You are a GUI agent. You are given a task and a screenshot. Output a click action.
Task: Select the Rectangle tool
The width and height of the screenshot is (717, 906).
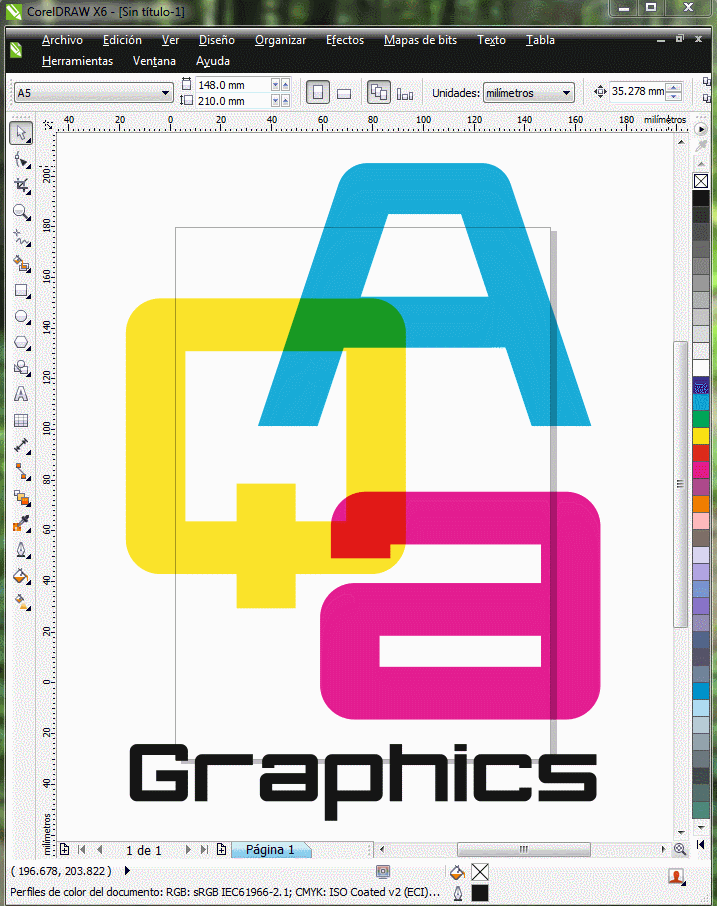coord(21,291)
